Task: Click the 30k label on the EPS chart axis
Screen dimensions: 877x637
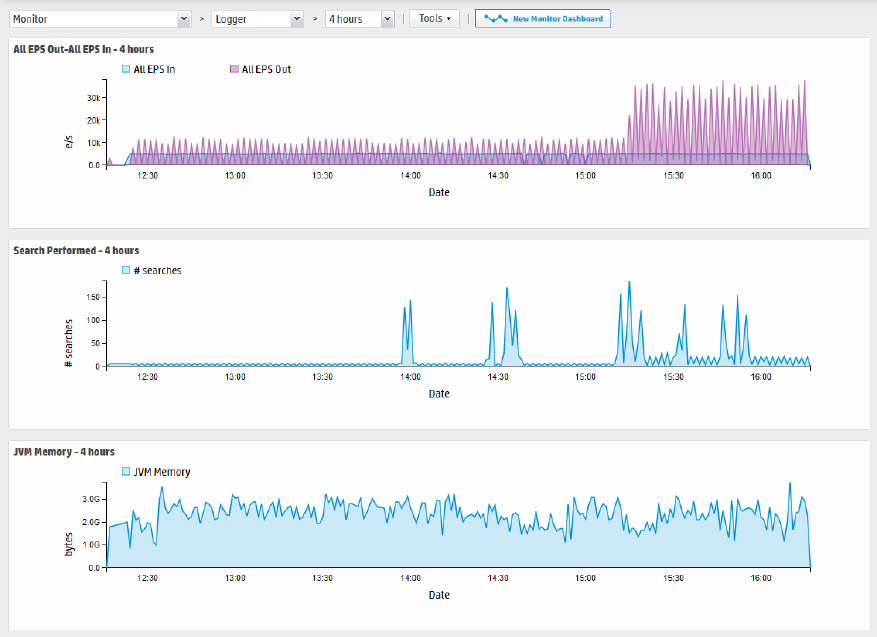Action: tap(93, 98)
